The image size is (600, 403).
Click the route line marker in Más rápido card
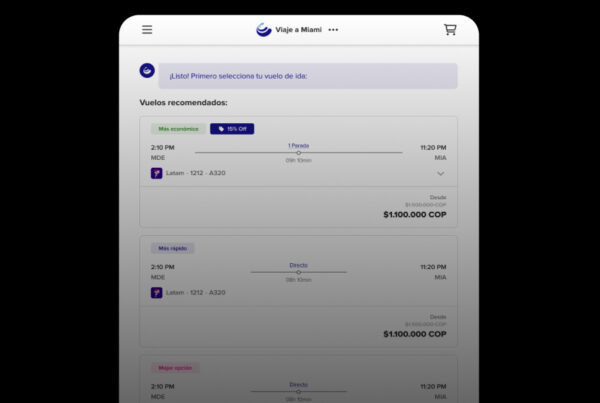[298, 272]
